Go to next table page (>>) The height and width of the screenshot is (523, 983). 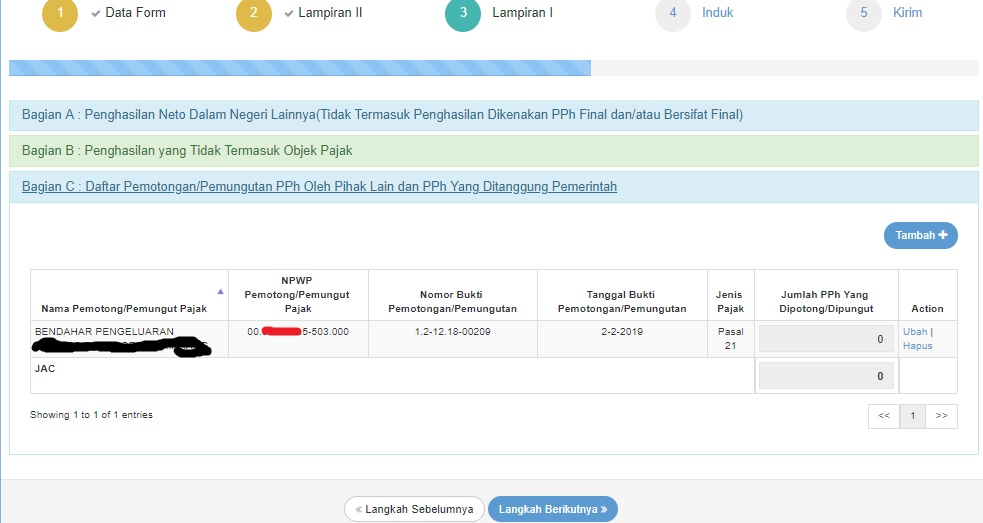[941, 415]
